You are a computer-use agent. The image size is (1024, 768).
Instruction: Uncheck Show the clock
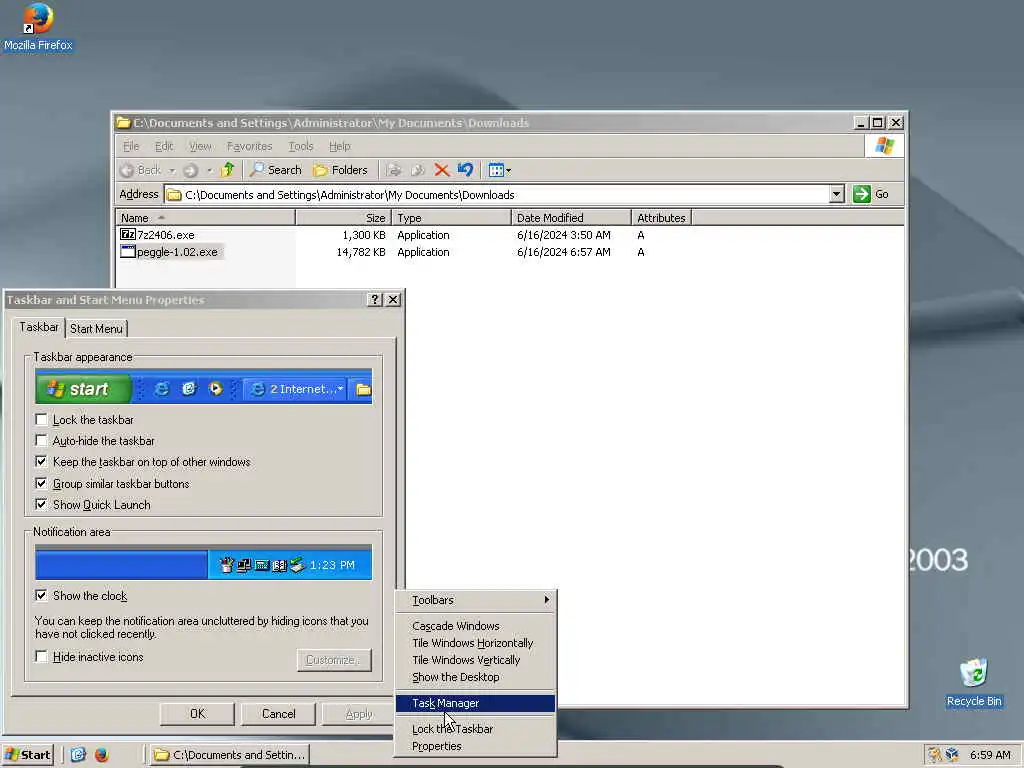(41, 595)
